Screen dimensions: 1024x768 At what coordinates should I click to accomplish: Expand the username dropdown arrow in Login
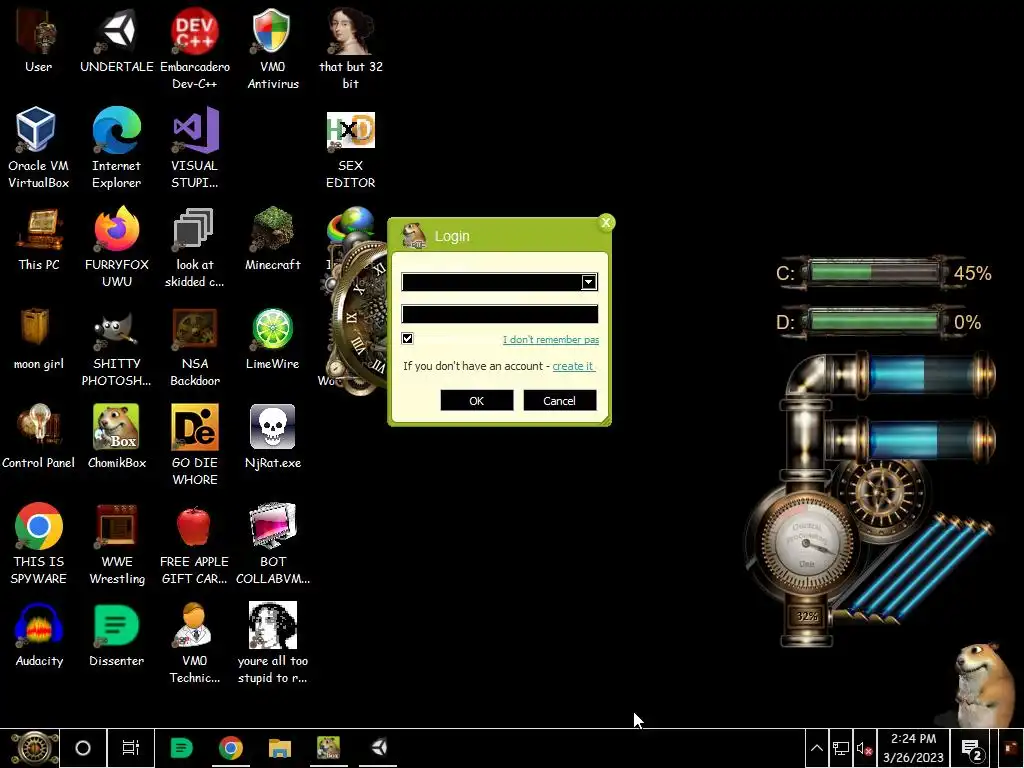coord(588,281)
